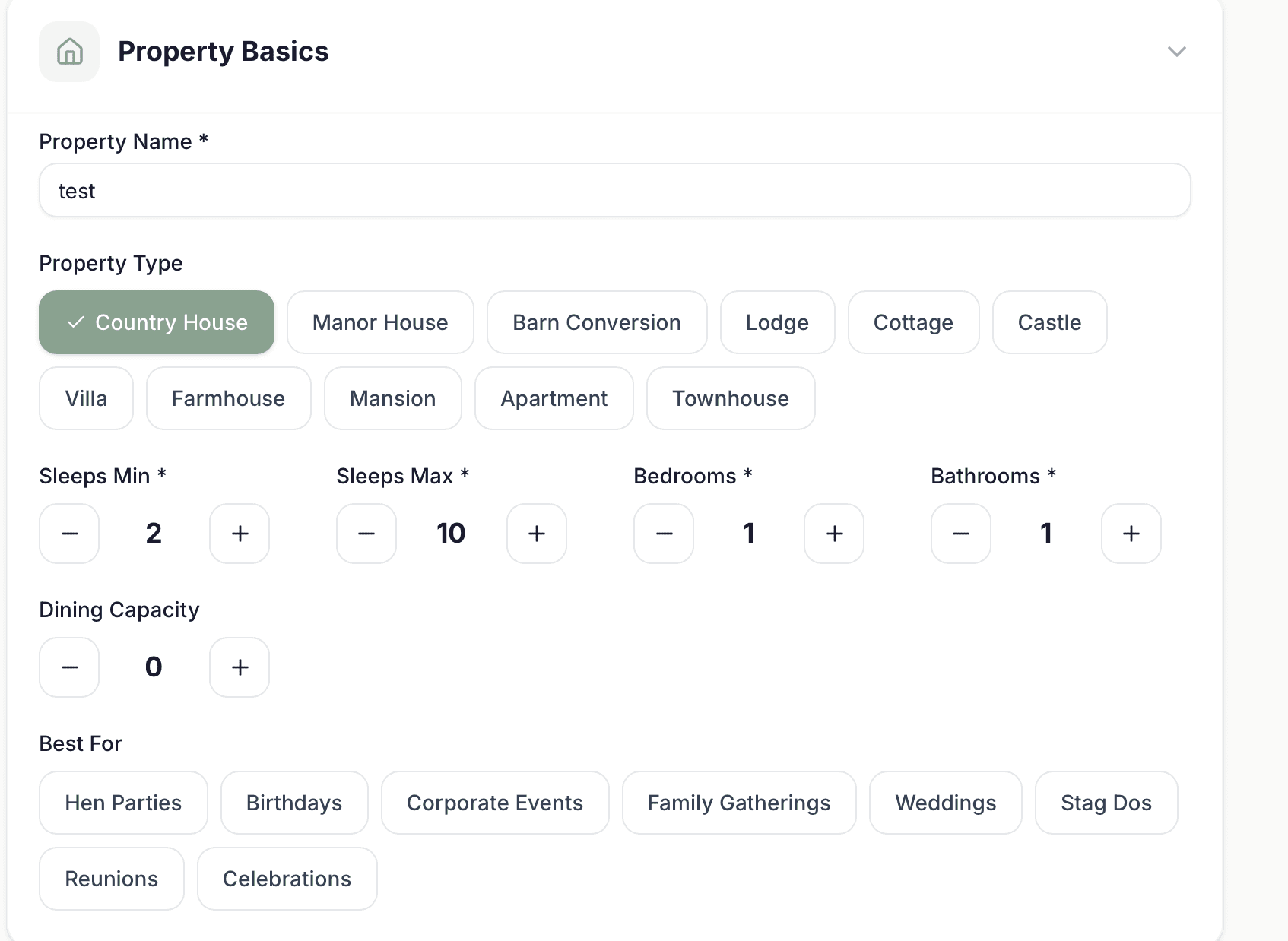Select the Townhouse property type
The width and height of the screenshot is (1288, 941).
(x=730, y=398)
